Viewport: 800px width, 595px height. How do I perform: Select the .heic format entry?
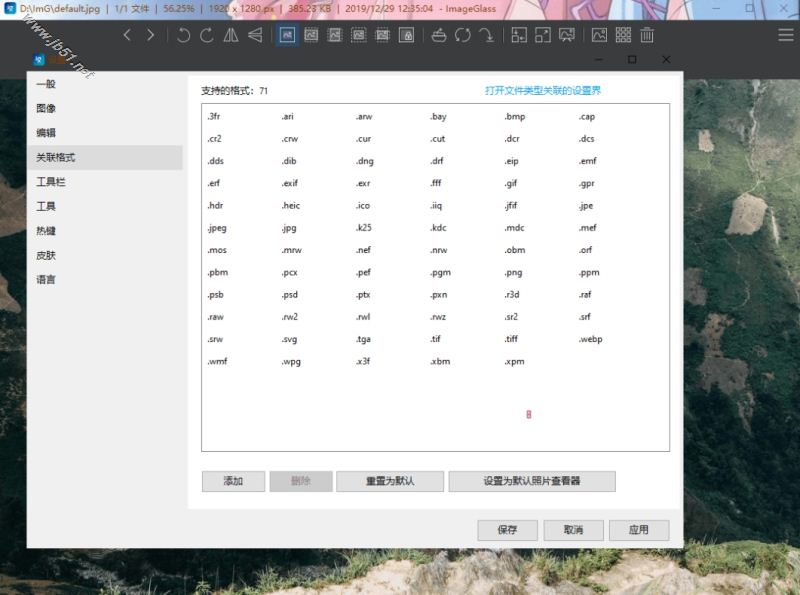click(x=290, y=206)
